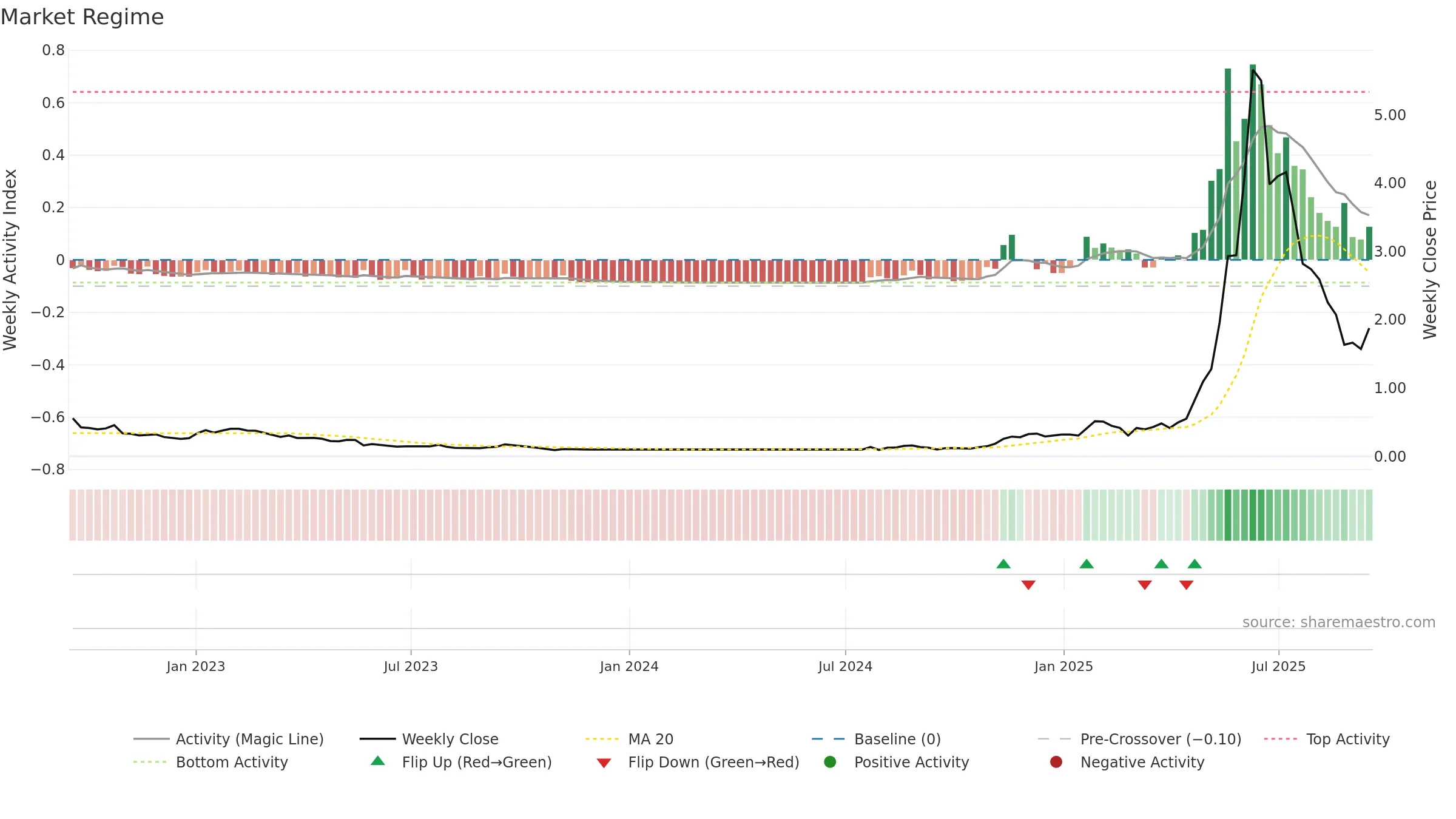The image size is (1456, 819).
Task: Toggle the Flip Down (Green→Red) legend entry
Action: point(698,762)
